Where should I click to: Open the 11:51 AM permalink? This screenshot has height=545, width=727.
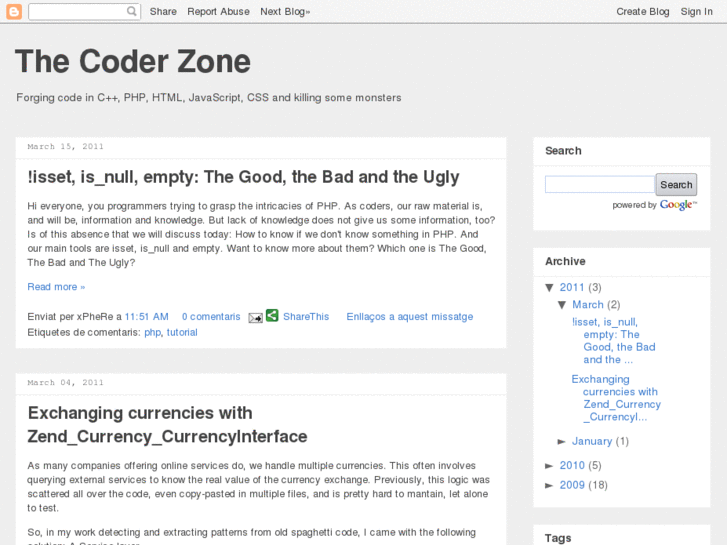(x=147, y=317)
